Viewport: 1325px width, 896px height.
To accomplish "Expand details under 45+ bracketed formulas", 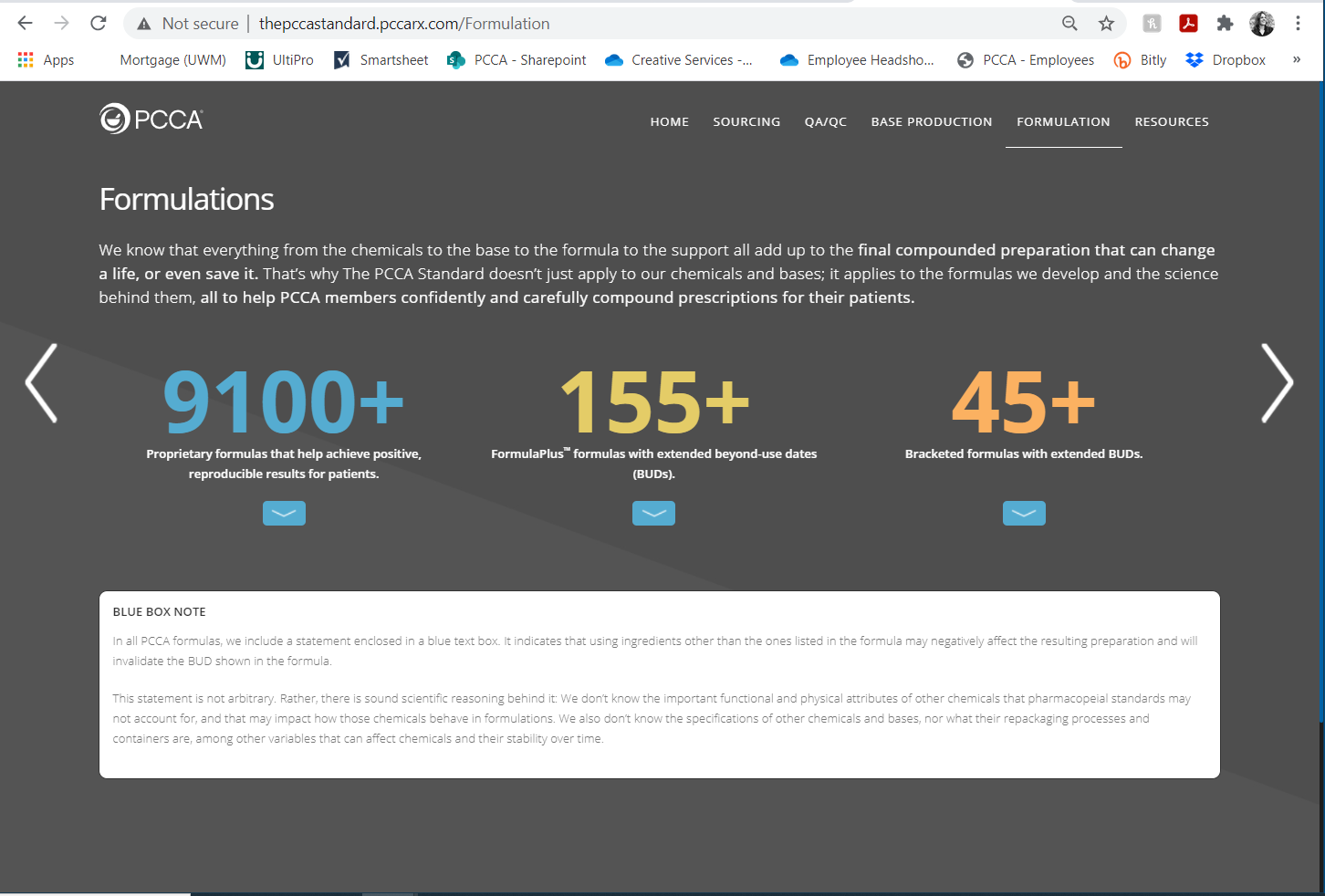I will (x=1024, y=514).
